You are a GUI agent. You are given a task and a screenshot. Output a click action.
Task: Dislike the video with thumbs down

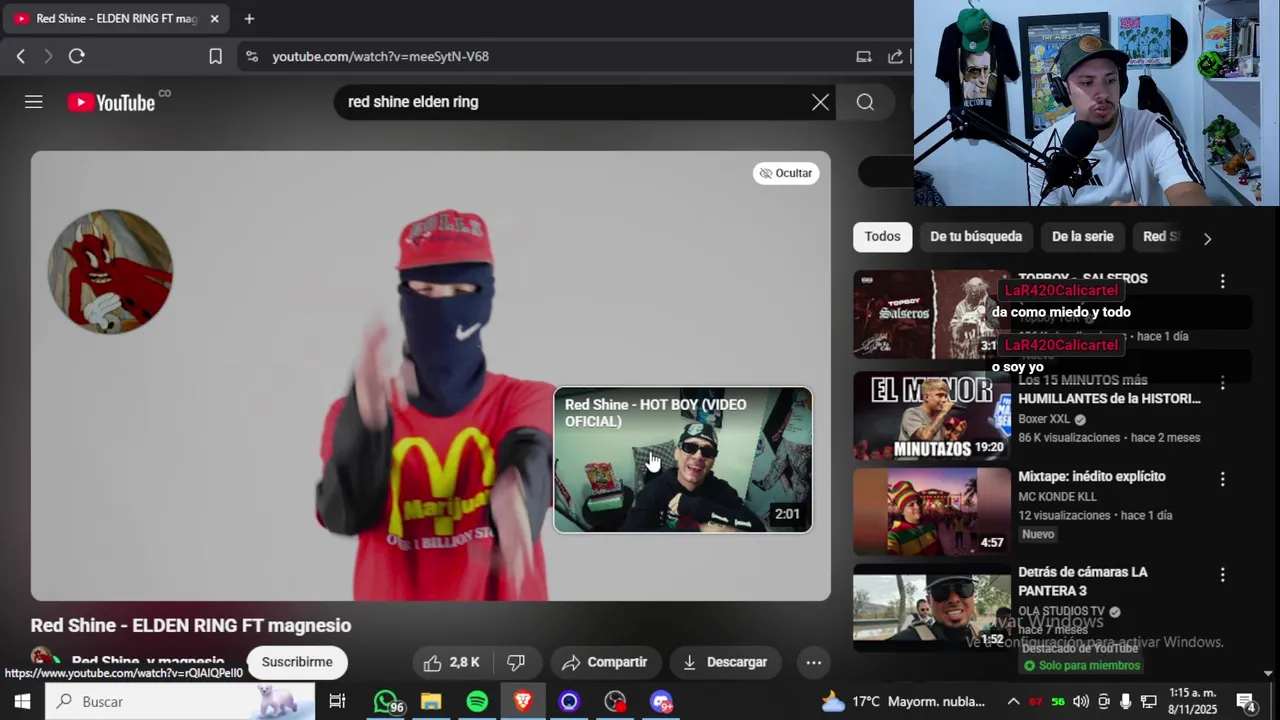[x=516, y=662]
